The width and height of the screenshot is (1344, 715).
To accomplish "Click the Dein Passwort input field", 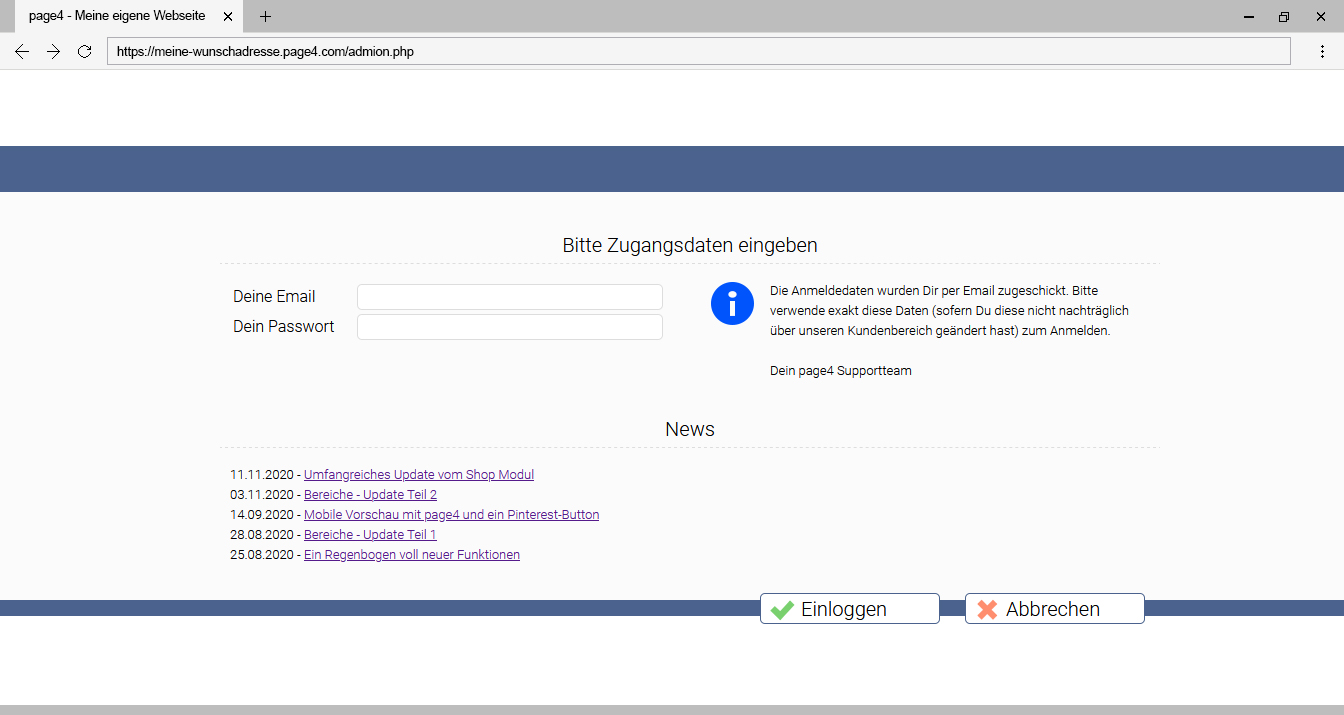I will 509,327.
